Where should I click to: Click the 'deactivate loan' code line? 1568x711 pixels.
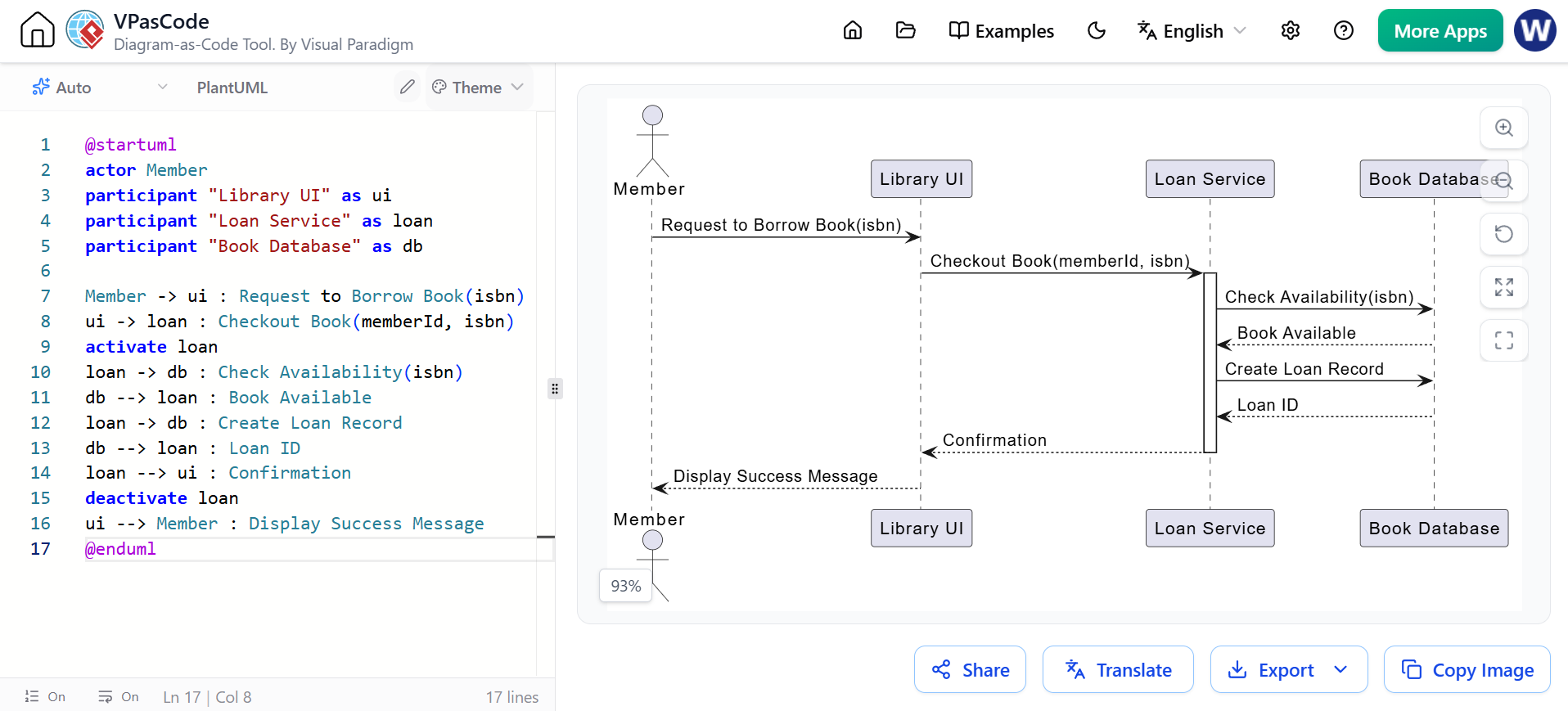162,498
